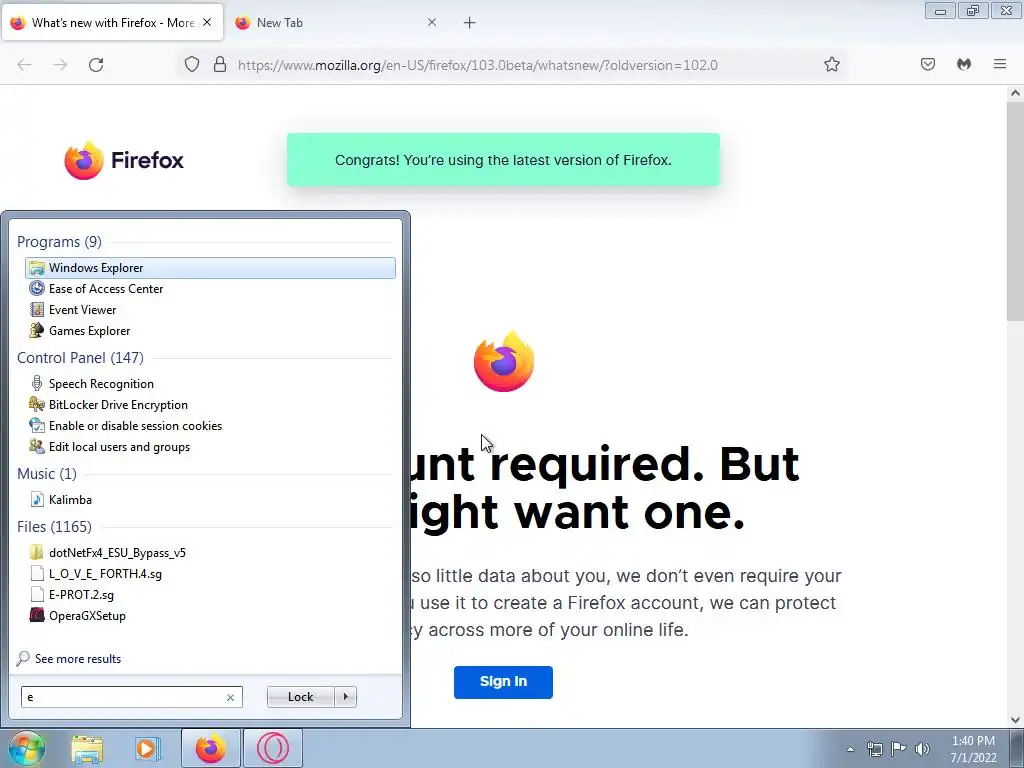Click See more results
Viewport: 1024px width, 768px height.
pos(69,658)
